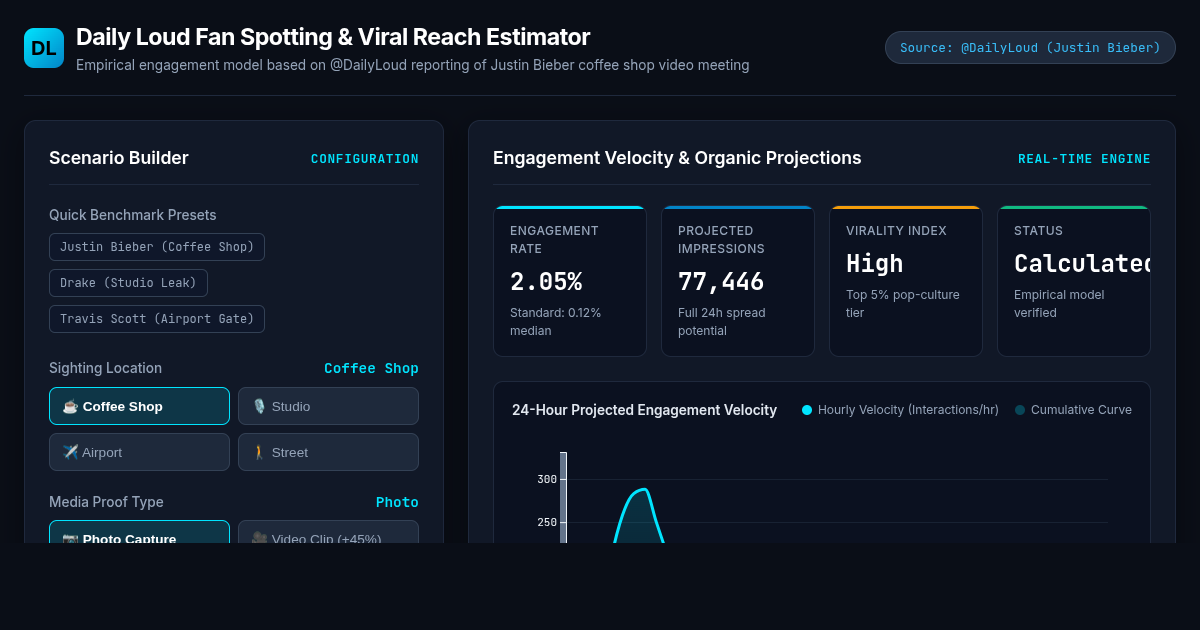Click the cyan Photo proof type value

(x=397, y=502)
